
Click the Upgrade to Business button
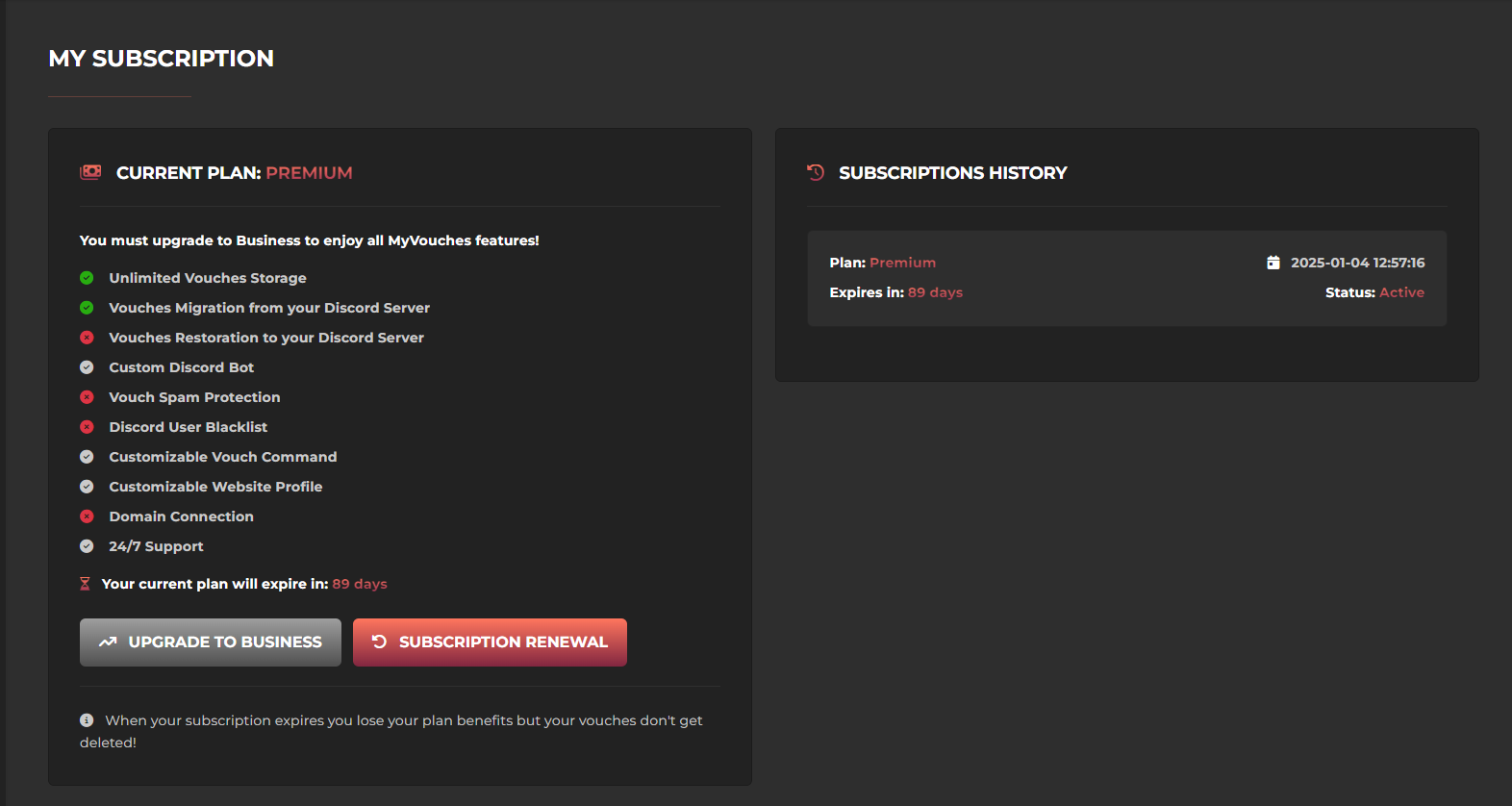click(x=210, y=642)
